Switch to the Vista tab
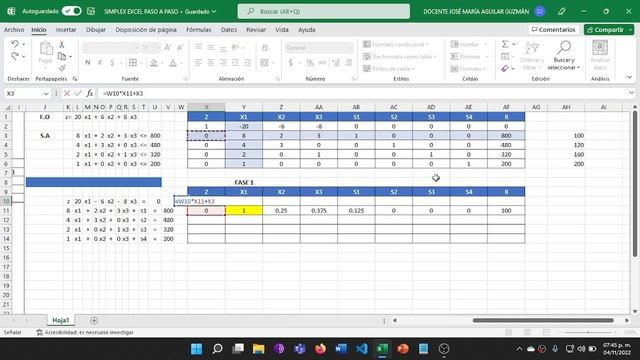 click(x=282, y=30)
